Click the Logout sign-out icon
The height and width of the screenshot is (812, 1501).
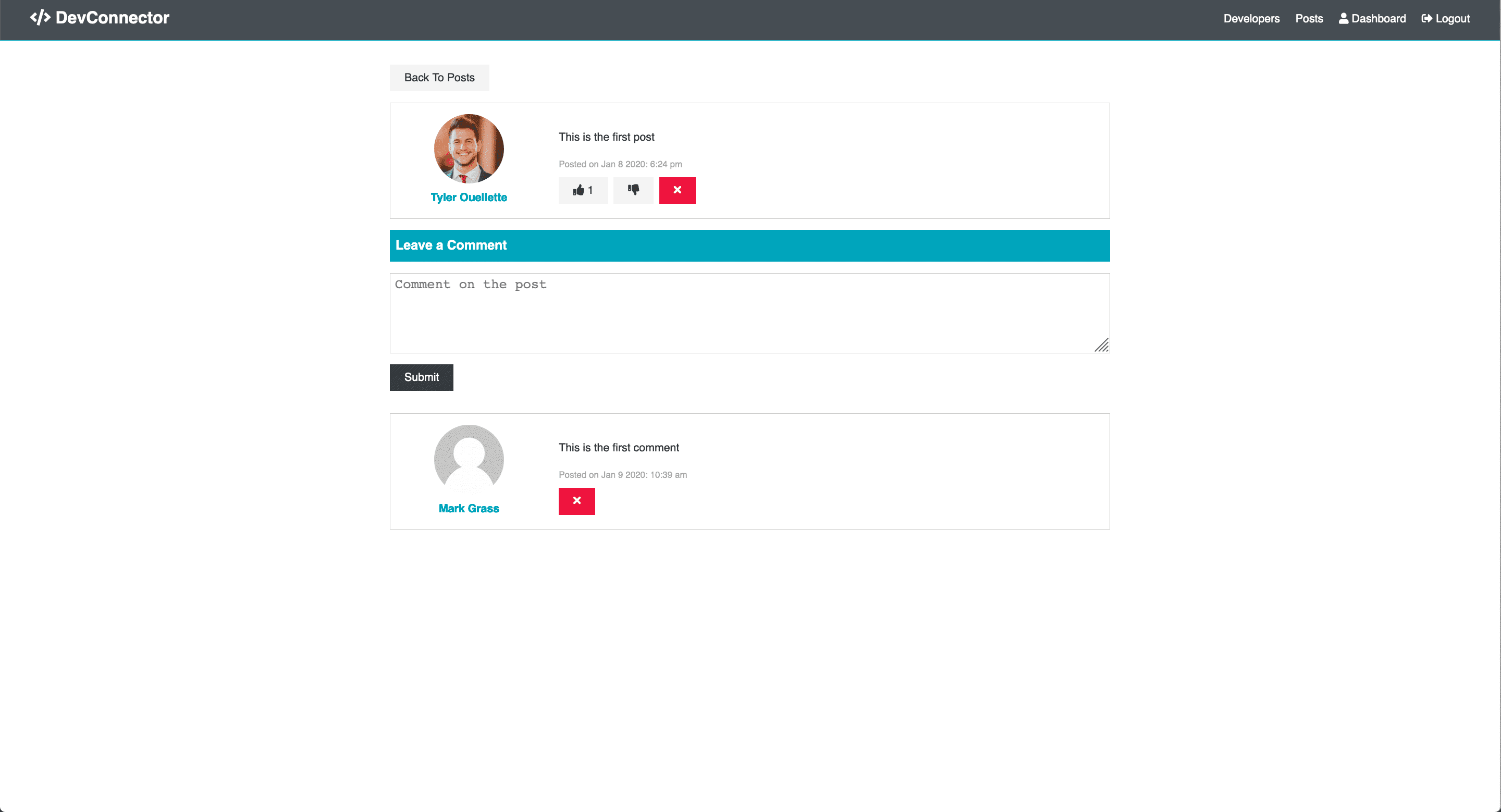coord(1426,18)
